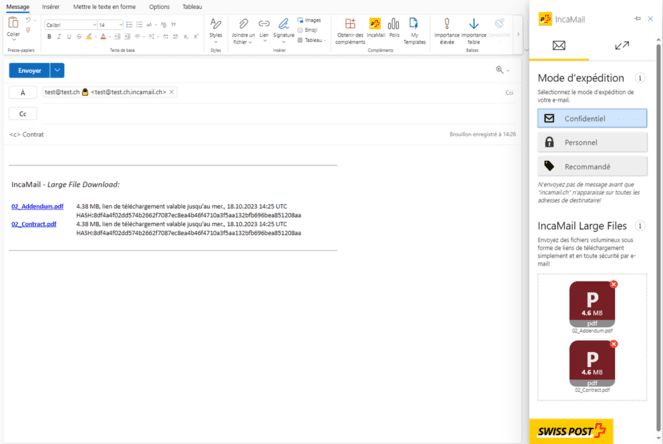Switch to the Large Files transfer tab

pyautogui.click(x=621, y=46)
